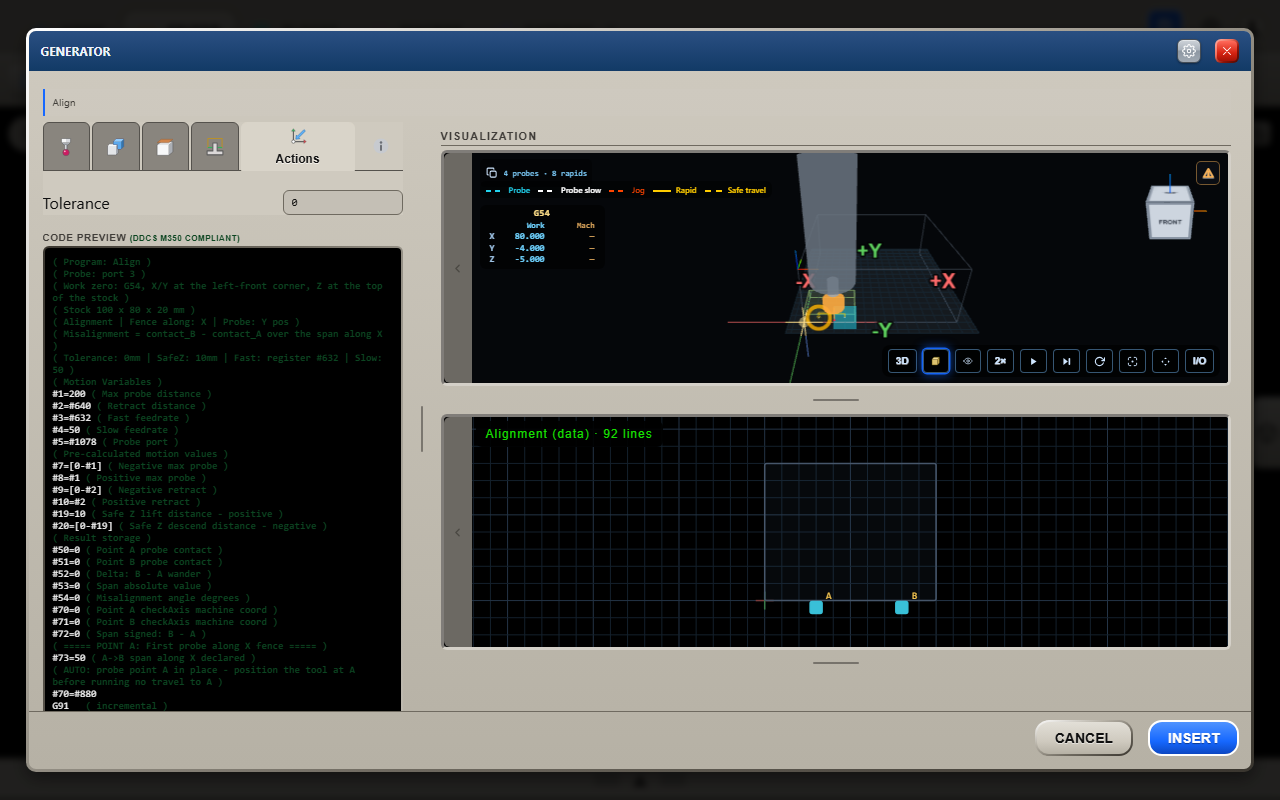Click the Insert button
The width and height of the screenshot is (1280, 800).
coord(1194,738)
